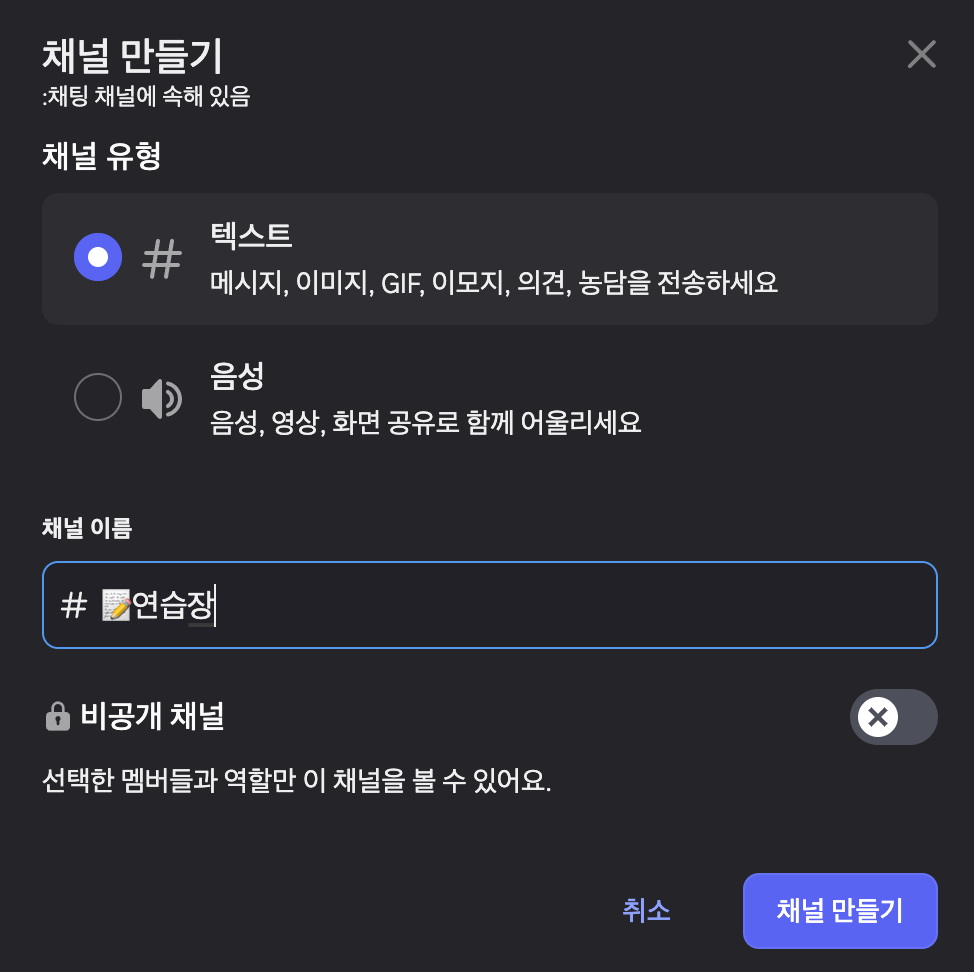Close the 채널 만들기 dialog with X
The image size is (974, 972).
(x=921, y=54)
